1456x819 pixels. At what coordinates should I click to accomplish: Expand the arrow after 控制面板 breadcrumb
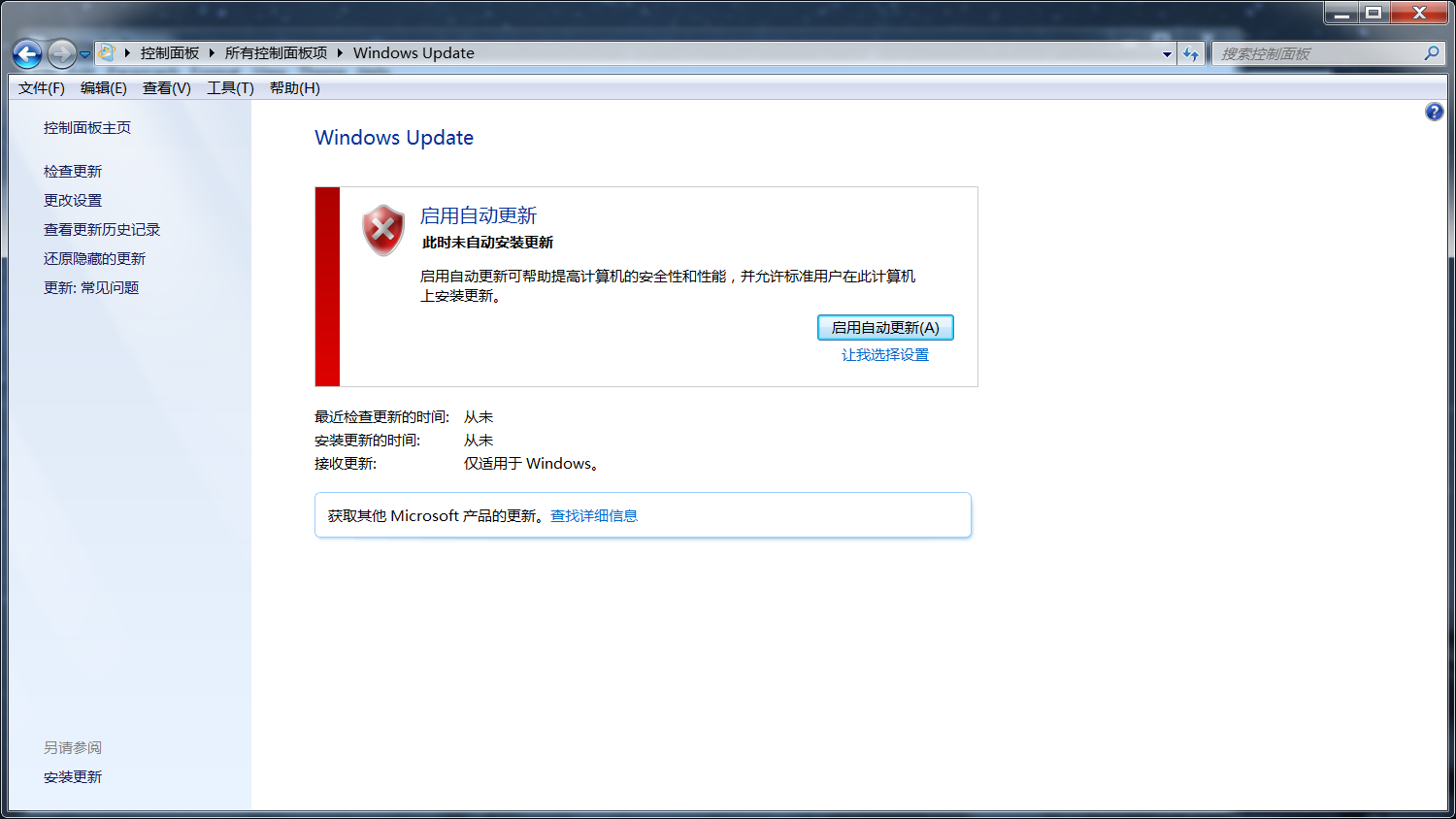(212, 53)
